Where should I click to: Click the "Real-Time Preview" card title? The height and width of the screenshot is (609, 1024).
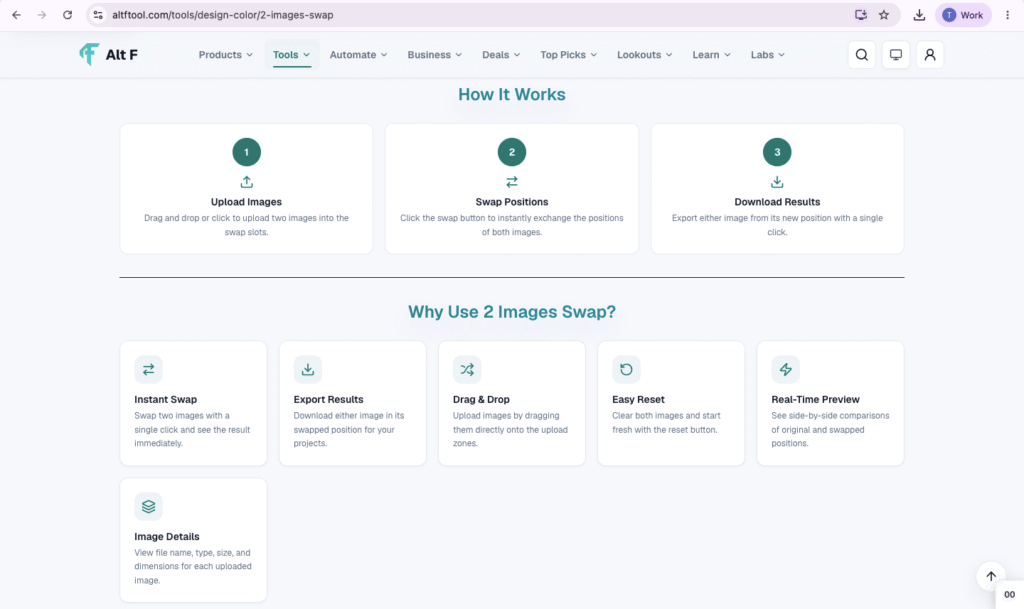(815, 399)
